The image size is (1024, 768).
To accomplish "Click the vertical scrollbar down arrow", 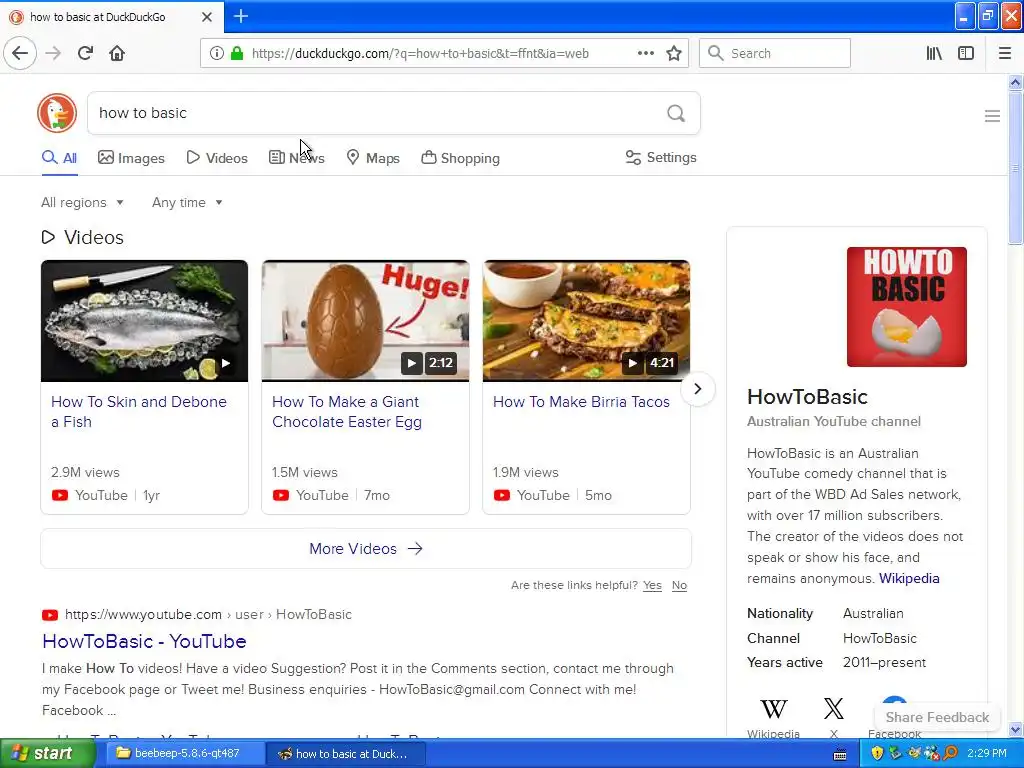I will 1016,729.
